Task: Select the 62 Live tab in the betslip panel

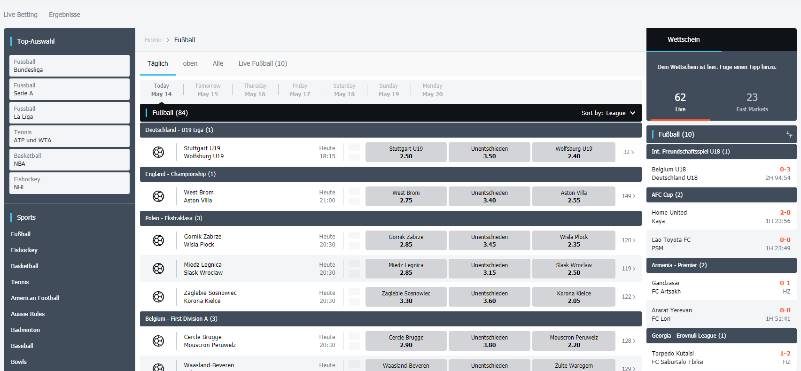Action: (680, 102)
